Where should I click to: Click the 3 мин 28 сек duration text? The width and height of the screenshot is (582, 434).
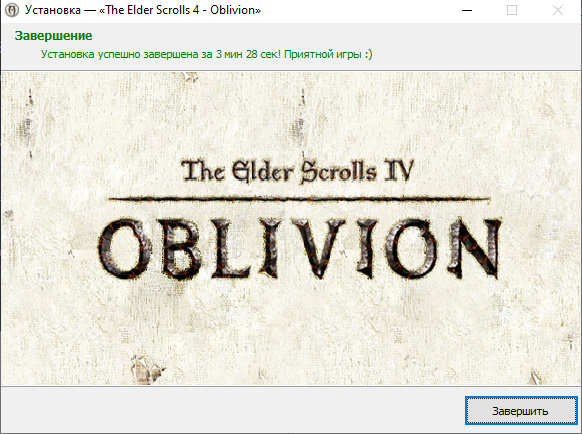[248, 55]
